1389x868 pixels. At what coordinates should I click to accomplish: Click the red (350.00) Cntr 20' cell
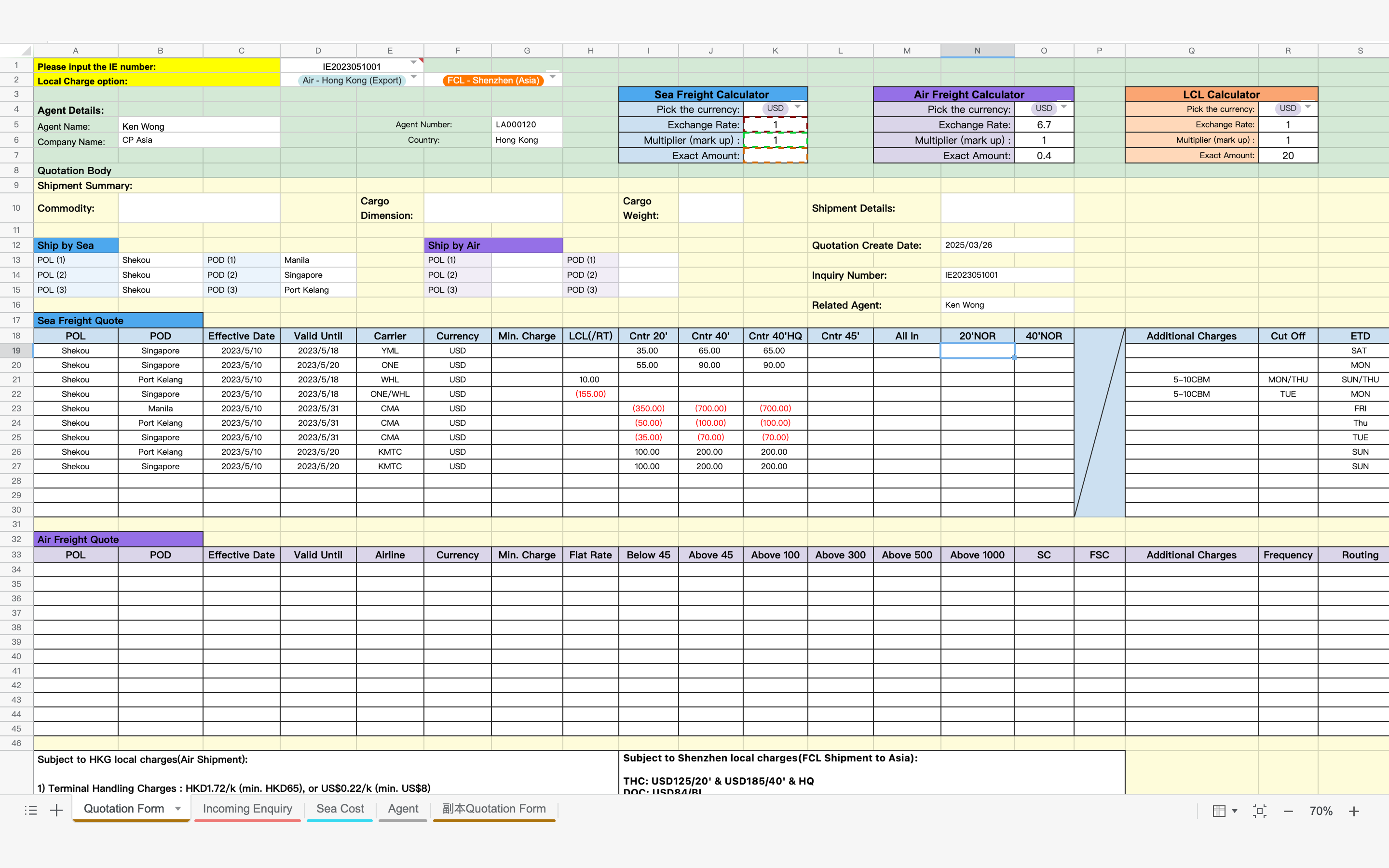click(649, 409)
